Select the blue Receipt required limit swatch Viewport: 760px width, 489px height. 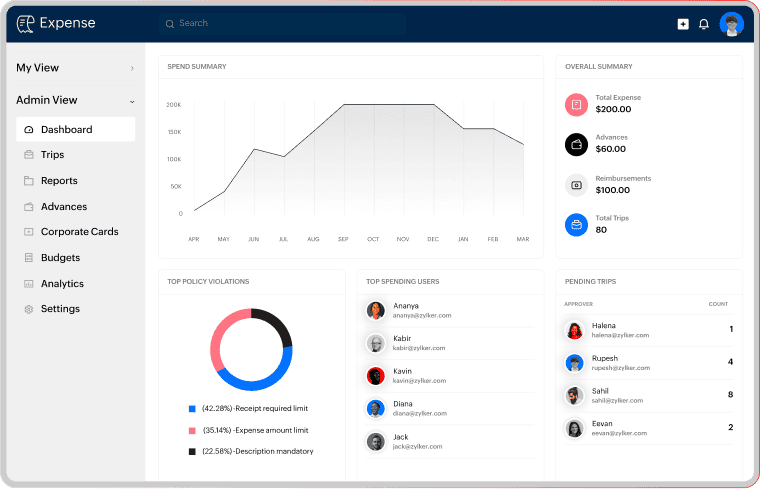[x=192, y=409]
